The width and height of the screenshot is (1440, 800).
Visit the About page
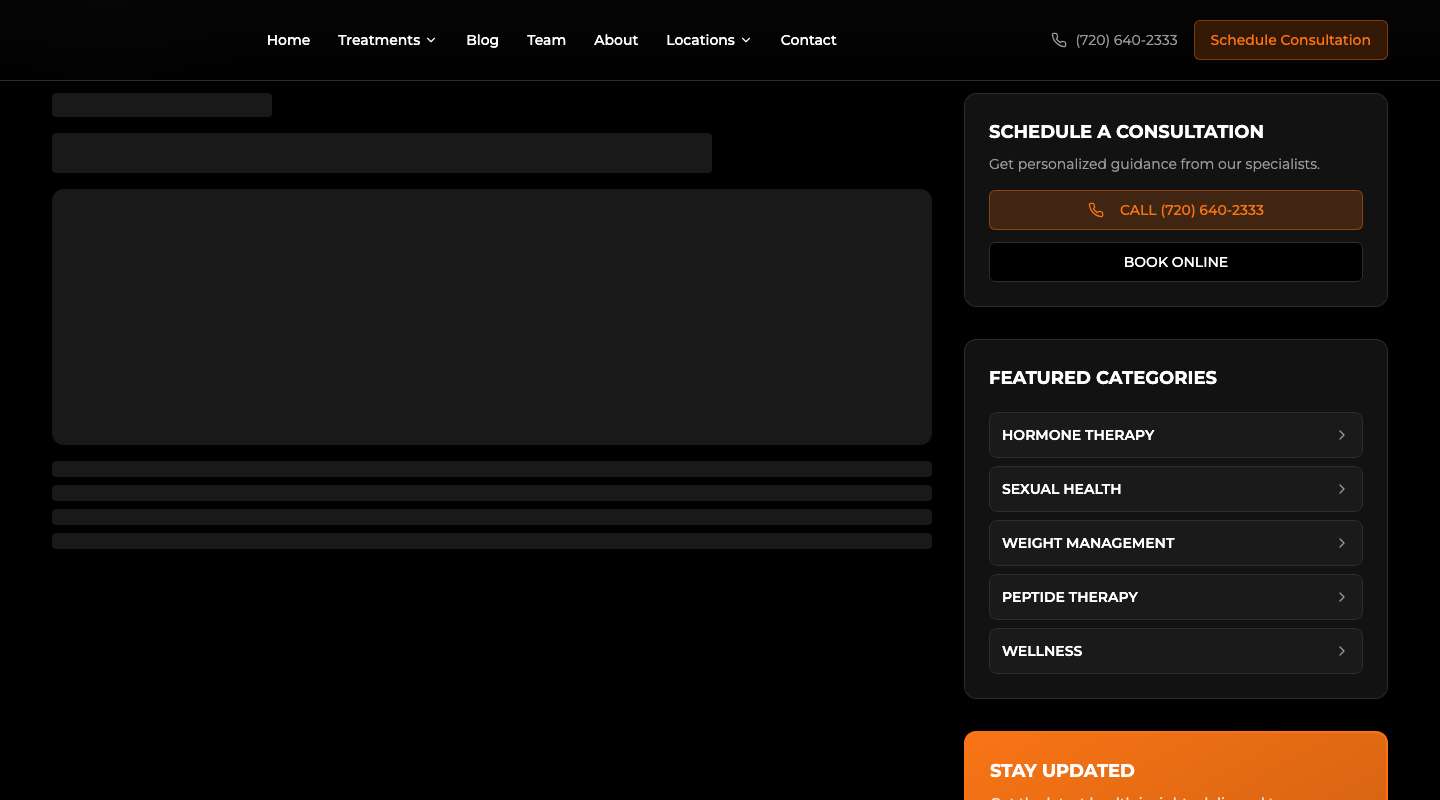coord(616,40)
